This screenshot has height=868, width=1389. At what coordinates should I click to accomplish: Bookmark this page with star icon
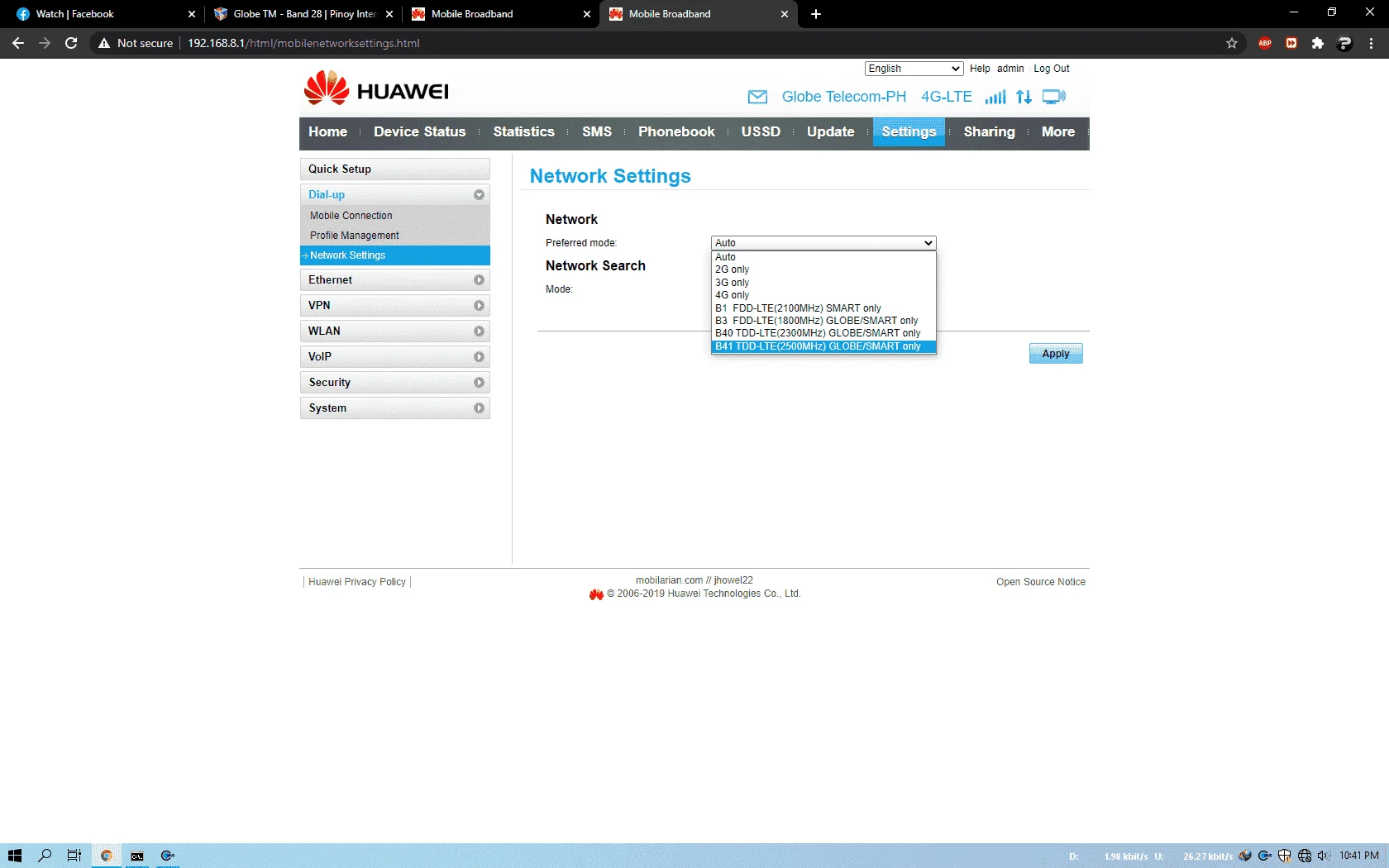[x=1232, y=43]
